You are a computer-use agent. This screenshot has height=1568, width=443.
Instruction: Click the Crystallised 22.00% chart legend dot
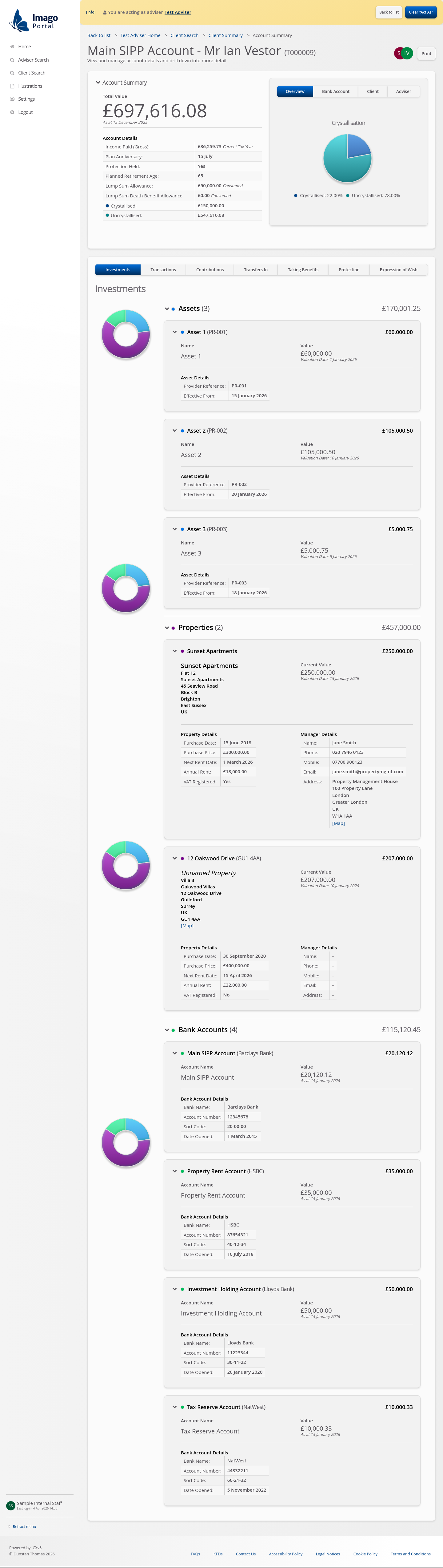click(296, 196)
